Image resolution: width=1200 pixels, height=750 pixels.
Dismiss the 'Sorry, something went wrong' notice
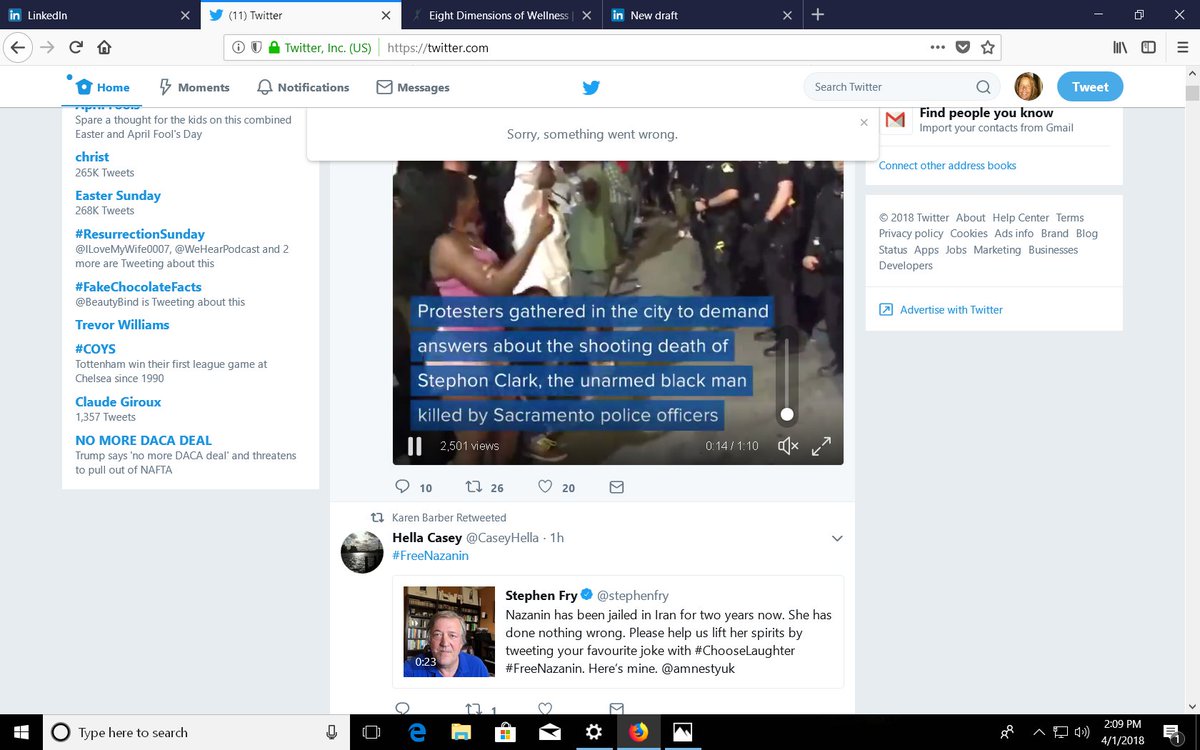pos(864,122)
